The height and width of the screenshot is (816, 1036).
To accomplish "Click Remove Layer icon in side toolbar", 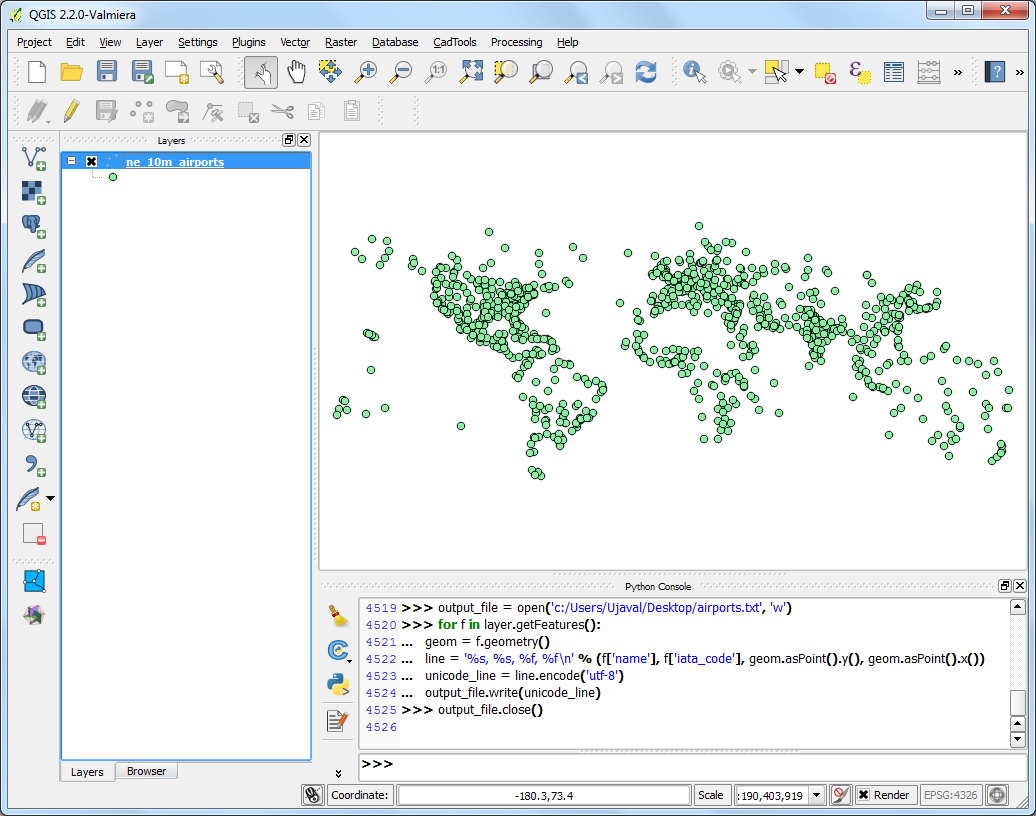I will pos(34,533).
